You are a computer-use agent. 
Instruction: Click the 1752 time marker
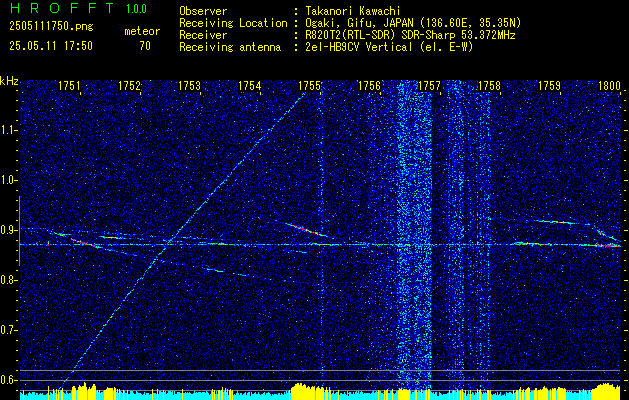point(129,86)
